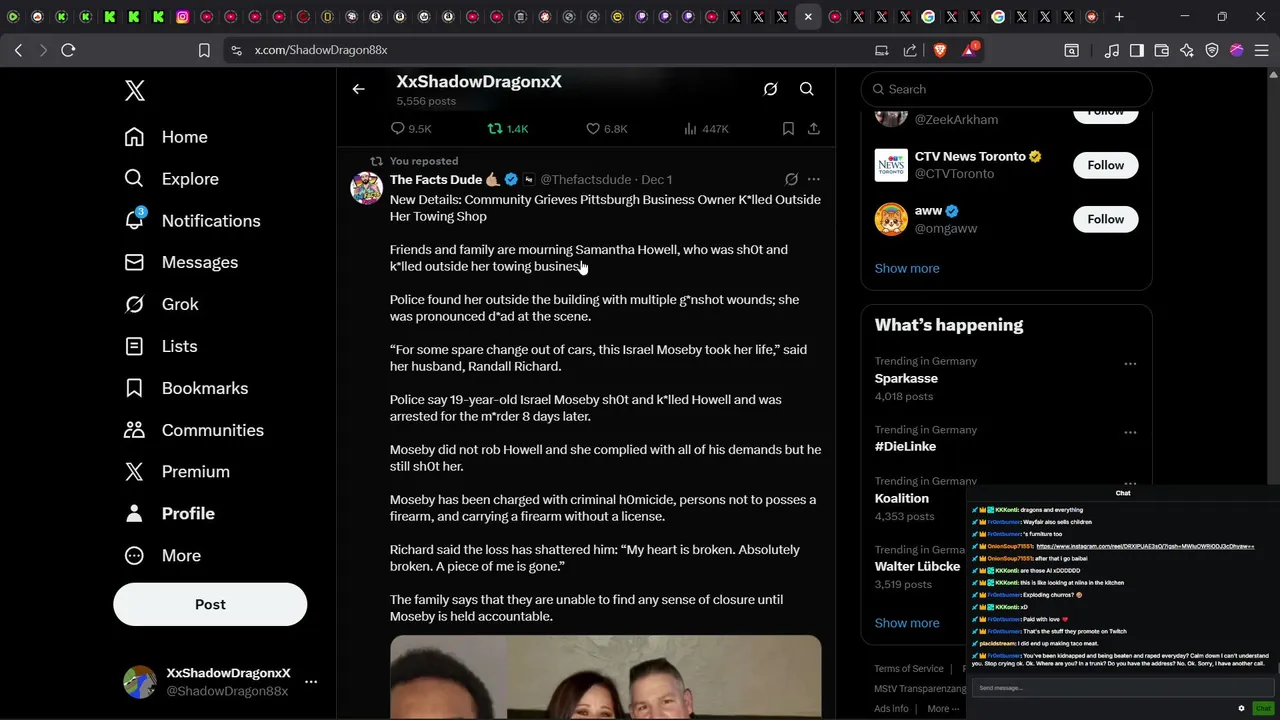
Task: Open Leo AI sparkle icon in toolbar
Action: coord(1187,50)
